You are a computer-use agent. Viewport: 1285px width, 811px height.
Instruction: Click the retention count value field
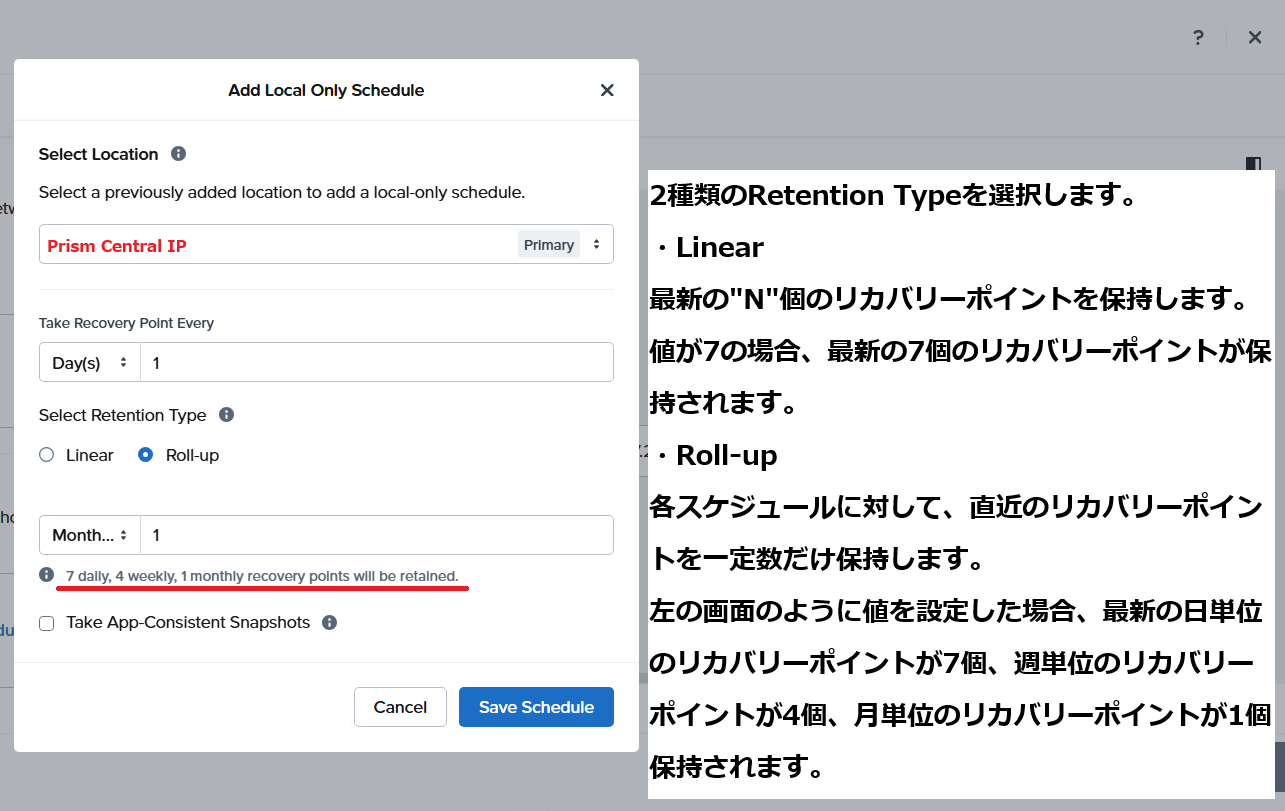pyautogui.click(x=377, y=535)
